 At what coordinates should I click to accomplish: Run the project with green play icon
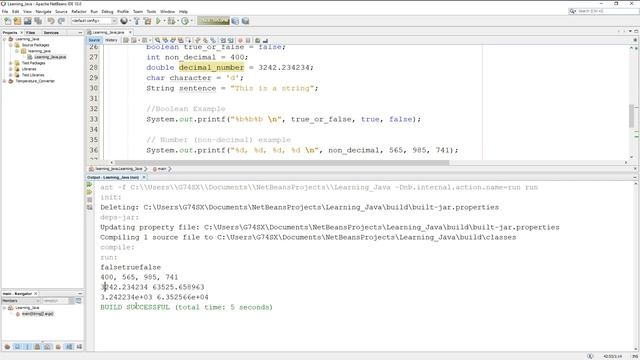click(x=158, y=21)
